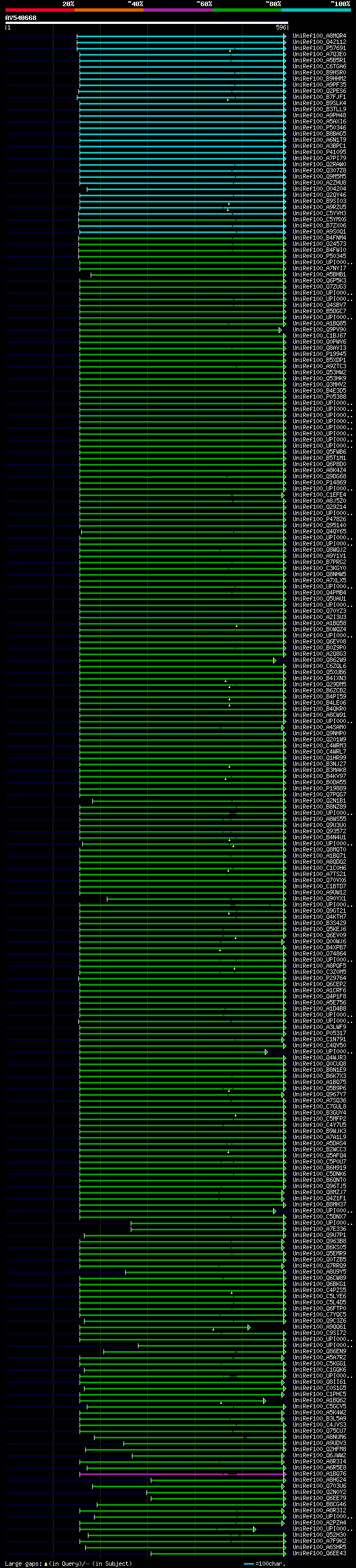Image resolution: width=356 pixels, height=1568 pixels.
Task: Select the UniRef100_P05388 label
Action: coord(319,397)
